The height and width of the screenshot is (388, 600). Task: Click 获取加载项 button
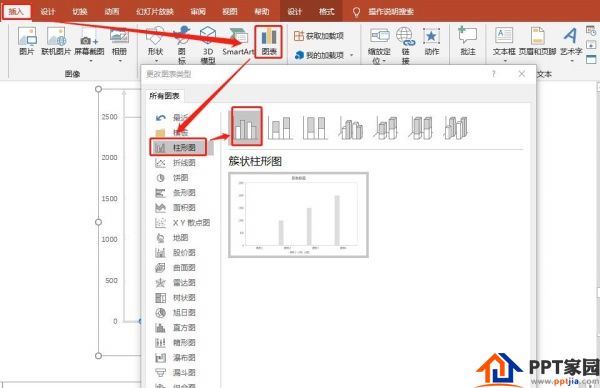click(319, 36)
